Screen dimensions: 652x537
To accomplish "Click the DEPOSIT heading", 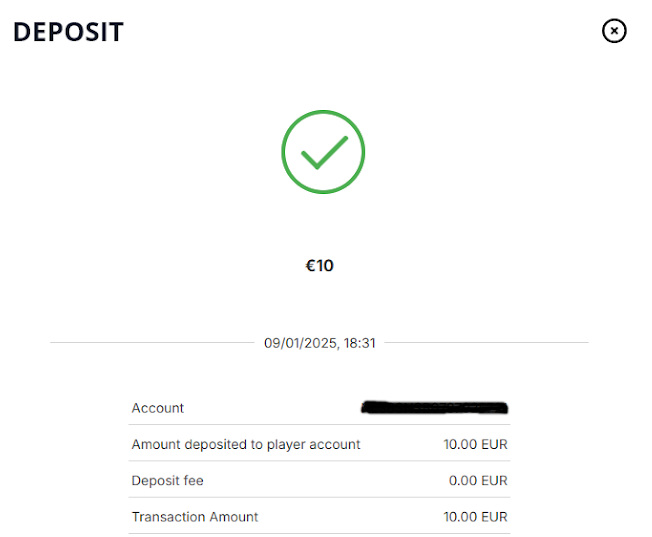I will tap(68, 32).
